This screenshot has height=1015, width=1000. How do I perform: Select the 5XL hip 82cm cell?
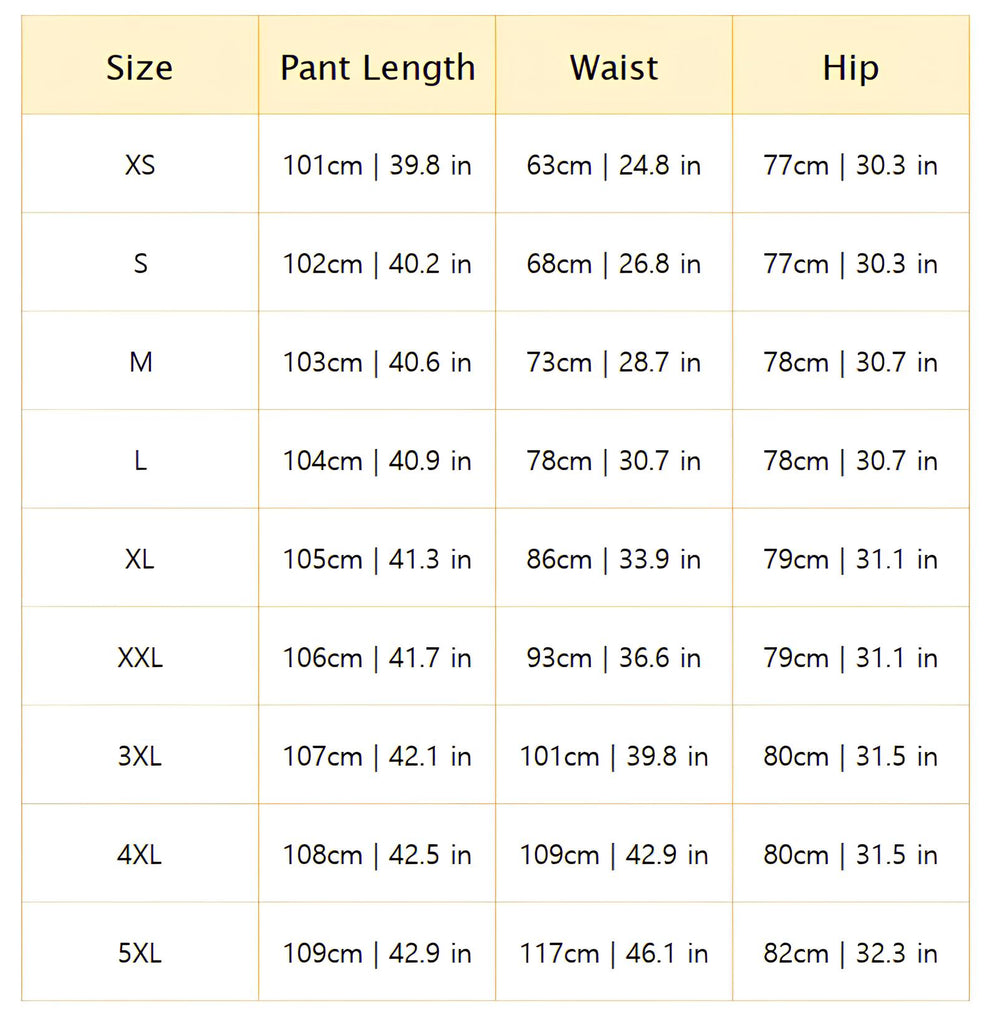(850, 953)
